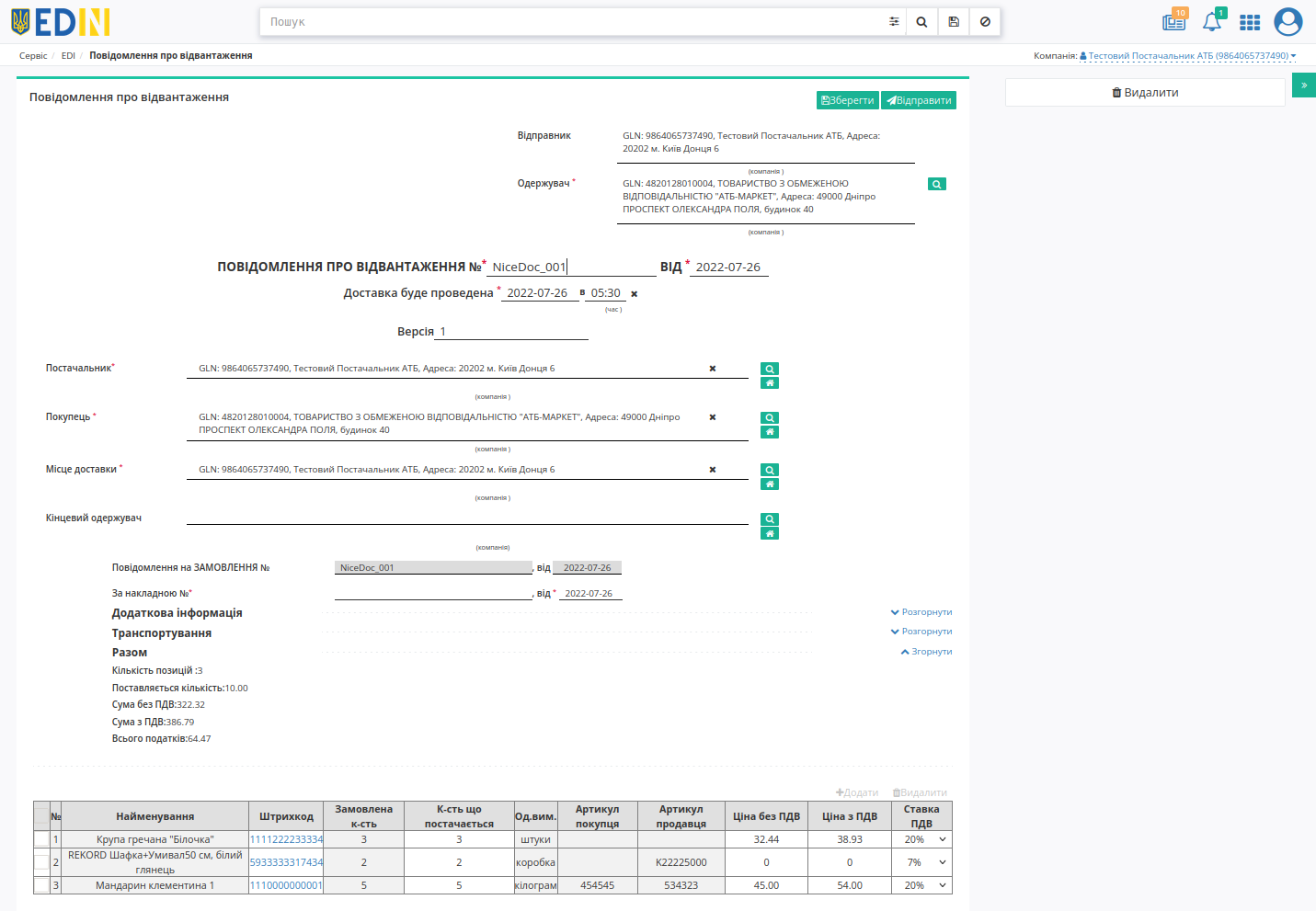Screen dimensions: 1316x911
Task: Clear the delivery date and time
Action: coord(634,294)
